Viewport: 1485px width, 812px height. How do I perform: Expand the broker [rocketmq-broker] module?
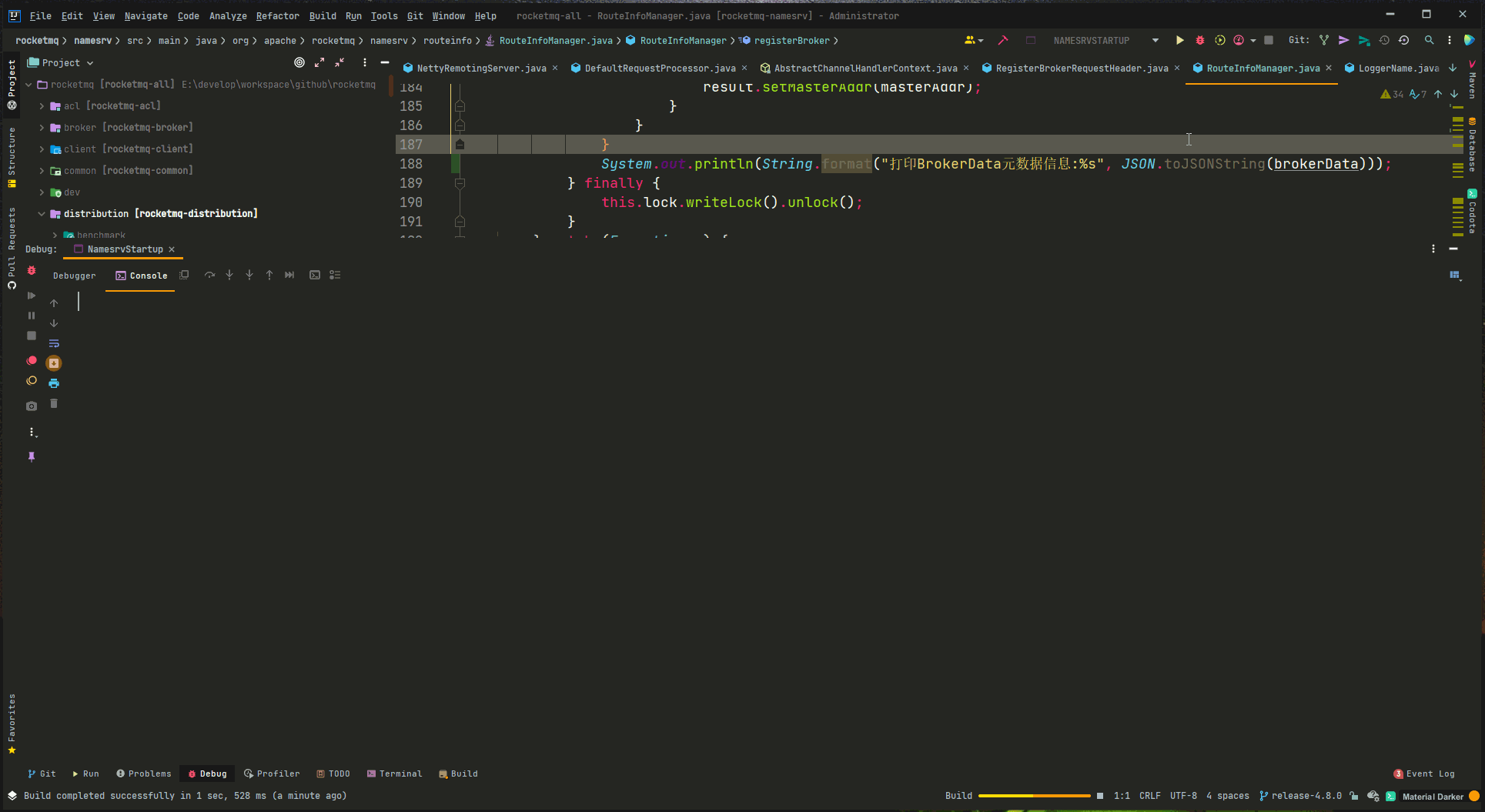tap(42, 128)
